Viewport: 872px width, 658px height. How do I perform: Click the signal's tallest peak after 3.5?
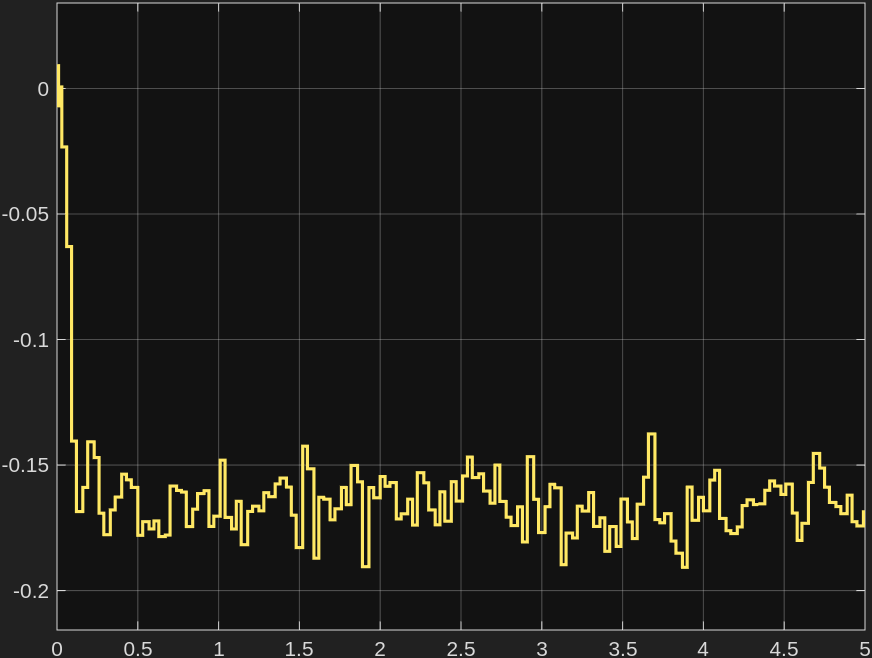(x=651, y=434)
